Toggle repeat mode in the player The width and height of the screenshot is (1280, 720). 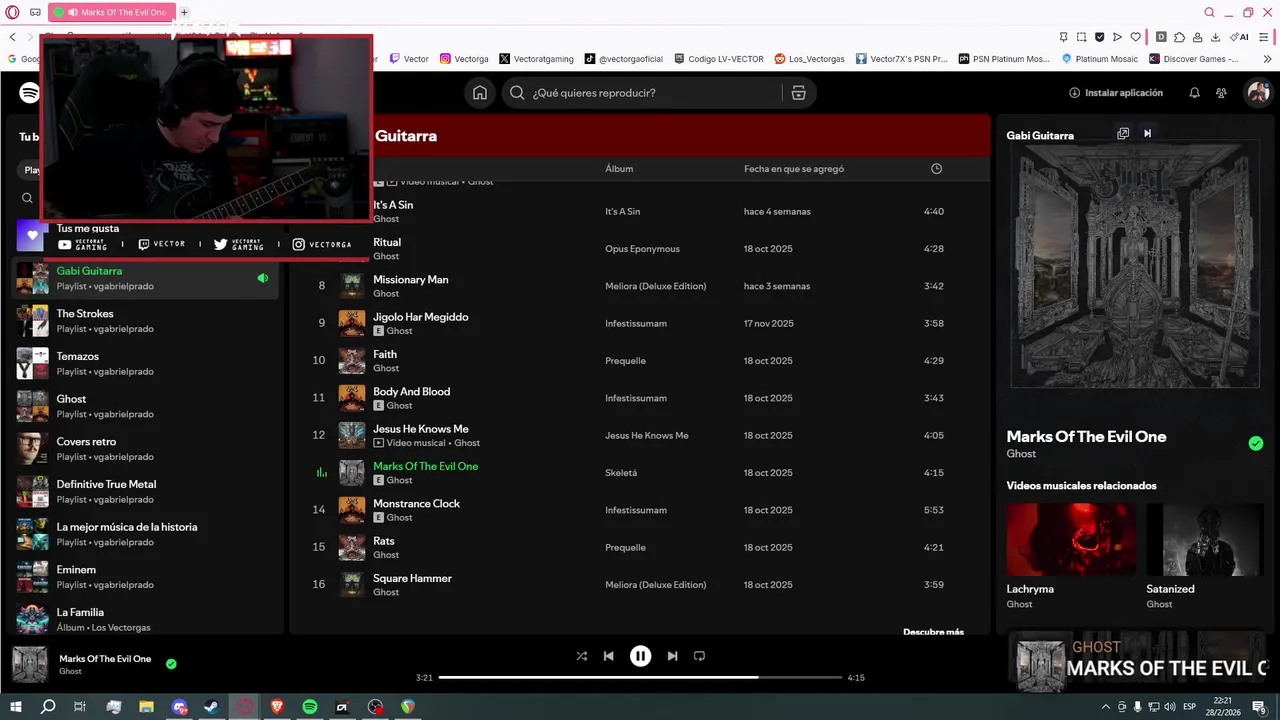[699, 656]
